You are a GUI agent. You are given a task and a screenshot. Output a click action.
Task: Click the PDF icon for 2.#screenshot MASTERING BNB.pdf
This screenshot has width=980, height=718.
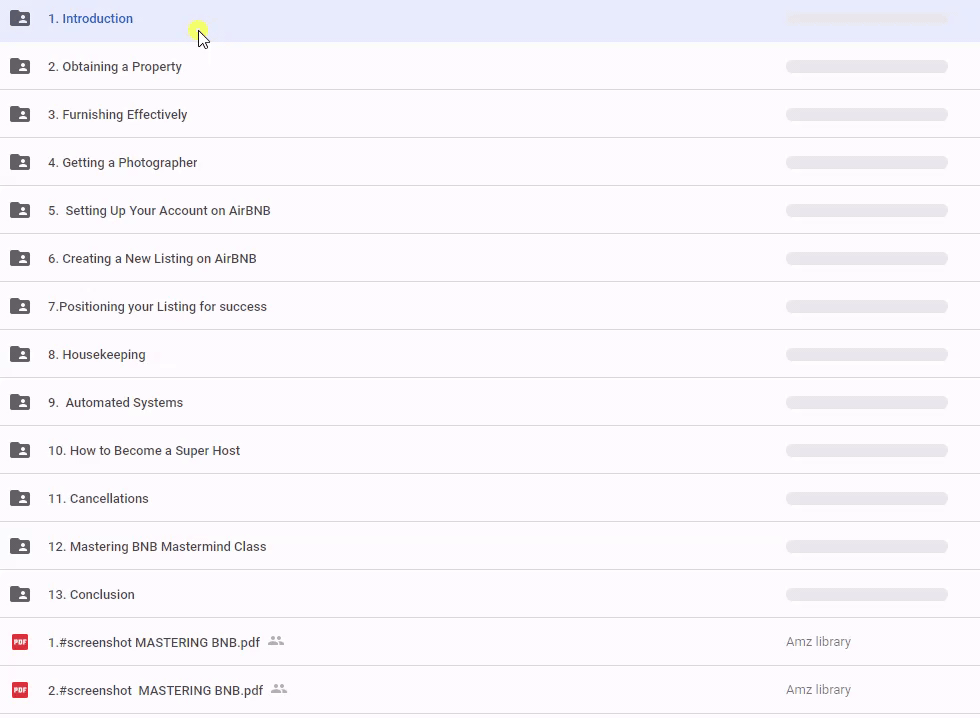point(20,690)
